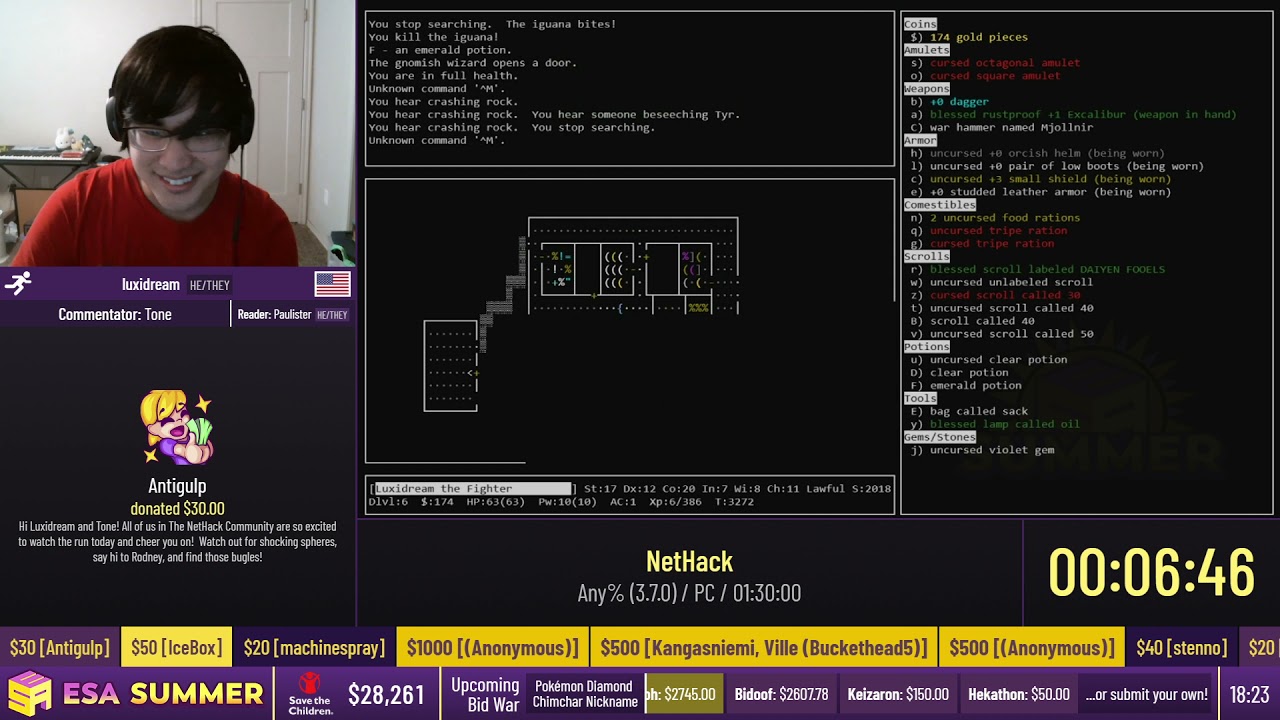This screenshot has height=720, width=1280.
Task: Click the Antigulp donor avatar with cash
Action: [x=177, y=429]
